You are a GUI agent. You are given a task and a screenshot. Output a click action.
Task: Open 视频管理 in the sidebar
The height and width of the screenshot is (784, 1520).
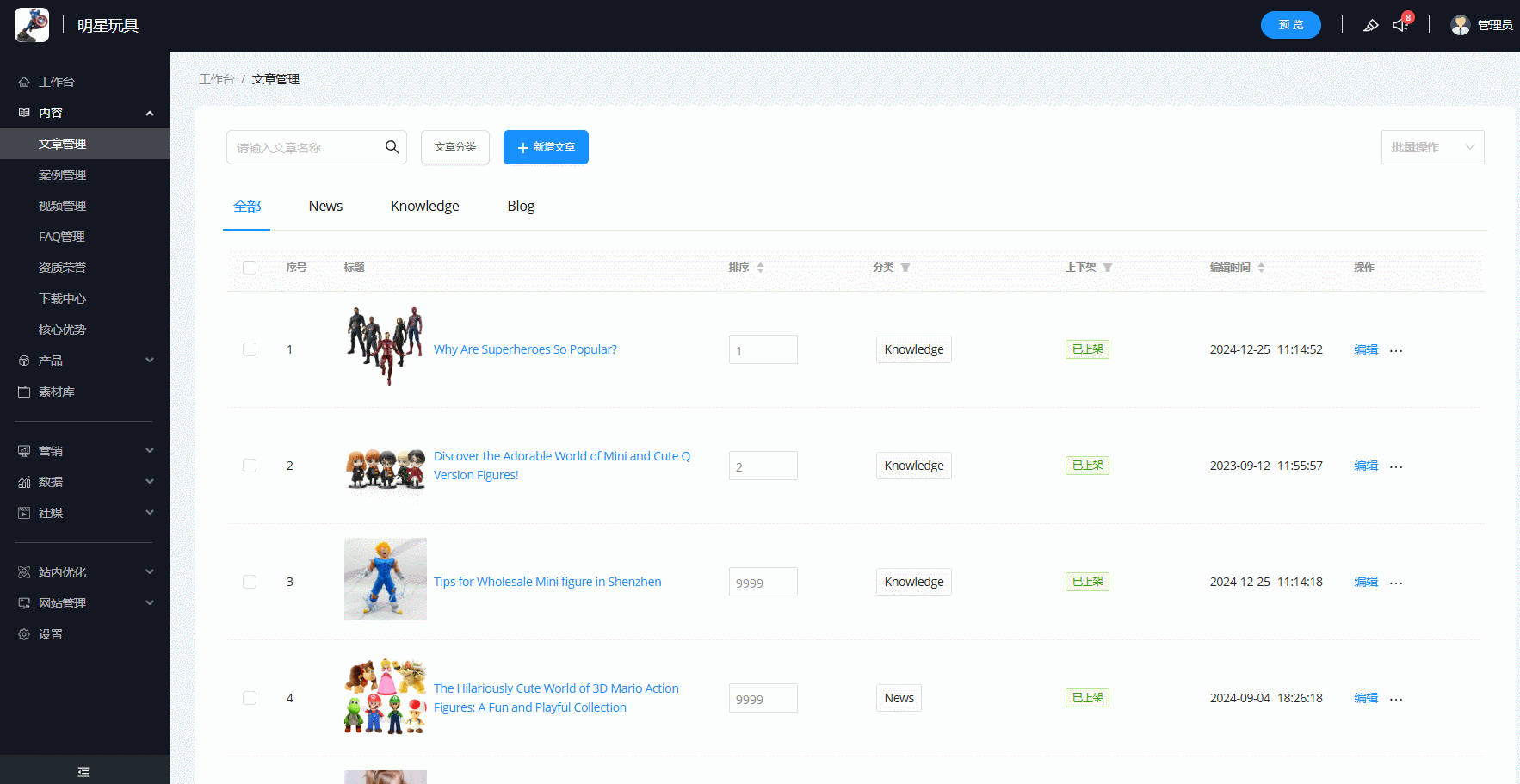click(62, 206)
